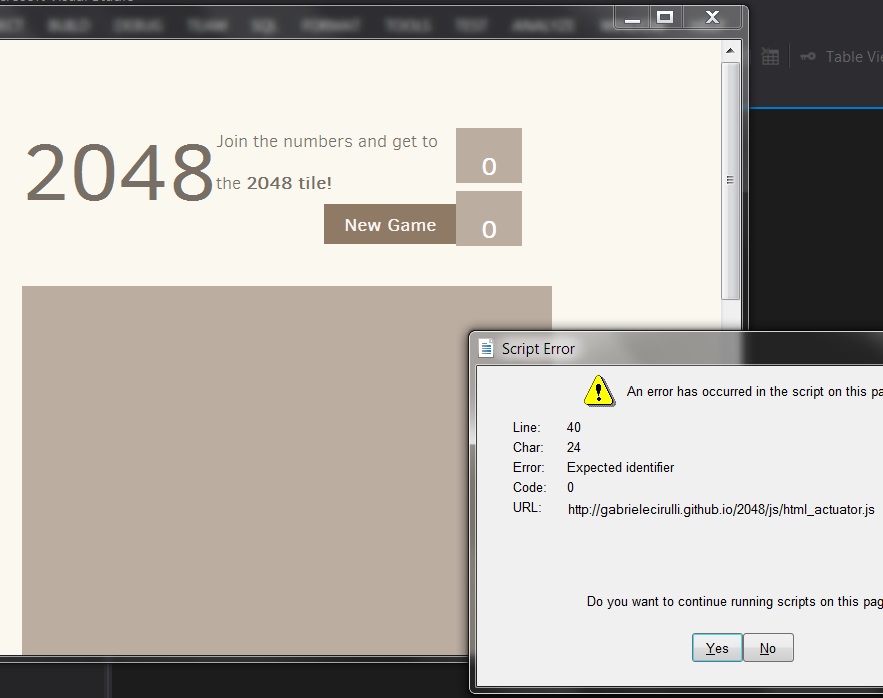Viewport: 883px width, 698px height.
Task: Close the 2048 game window
Action: 712,18
